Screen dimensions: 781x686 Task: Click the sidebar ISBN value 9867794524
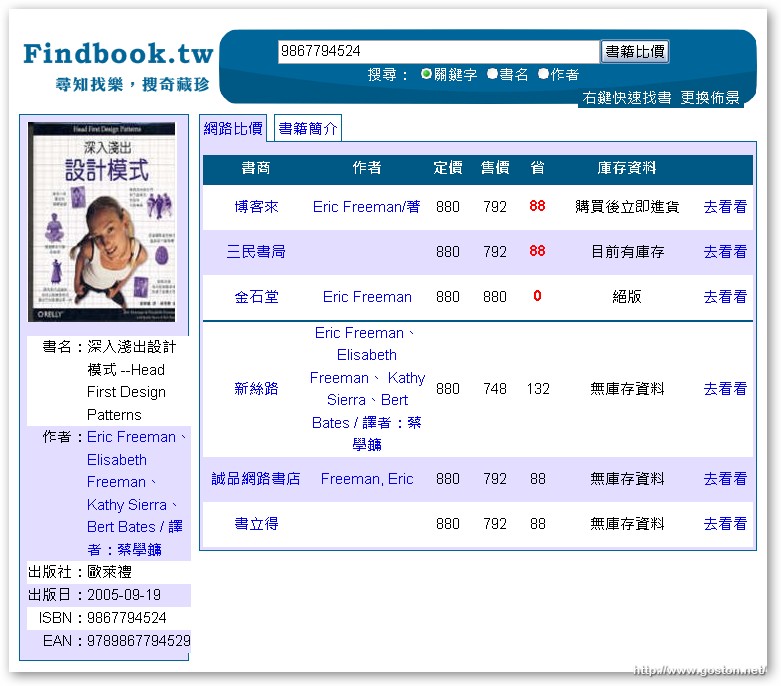(127, 618)
